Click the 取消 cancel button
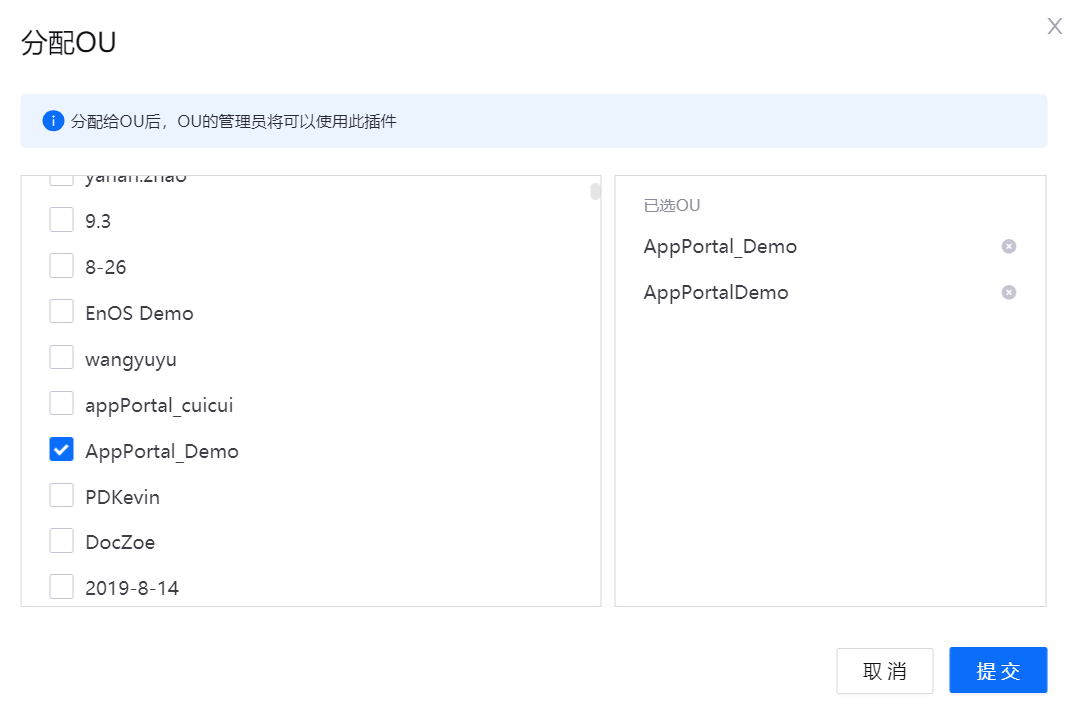This screenshot has height=704, width=1071. point(884,670)
